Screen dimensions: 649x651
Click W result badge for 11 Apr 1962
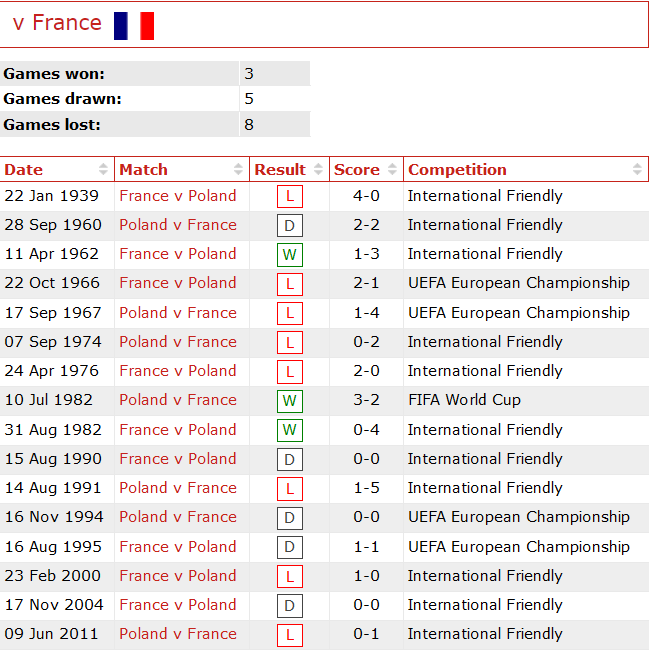coord(290,255)
